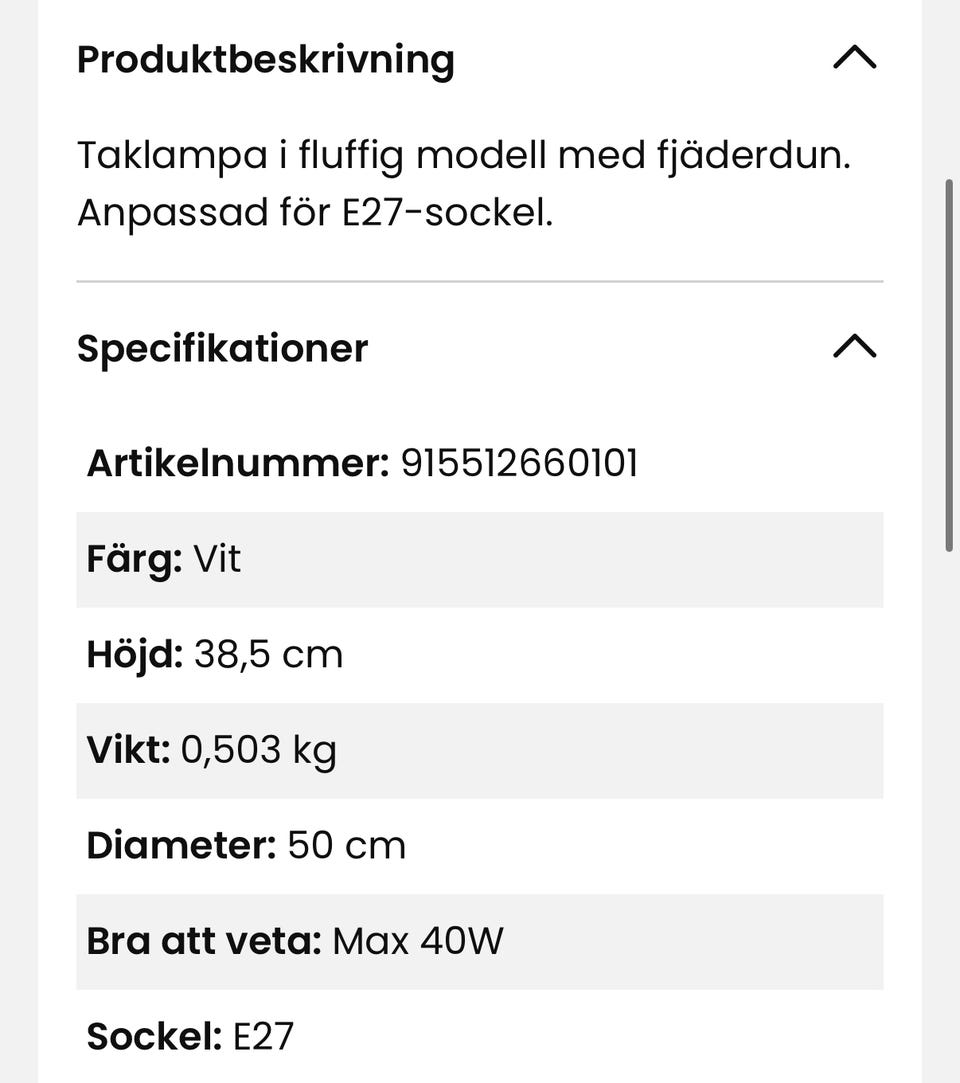Select the Max 40W value
The image size is (960, 1083).
(x=418, y=941)
